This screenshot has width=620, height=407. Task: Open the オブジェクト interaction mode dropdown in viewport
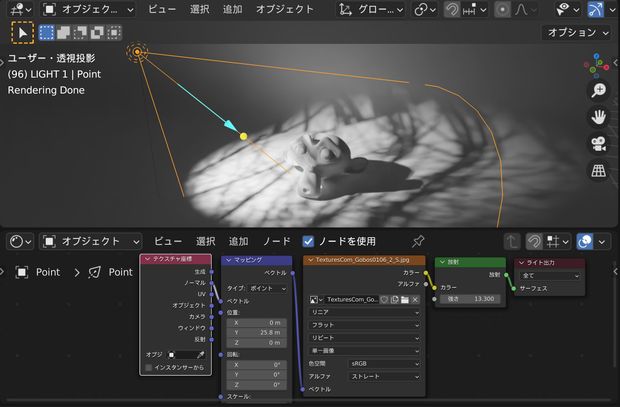[x=88, y=9]
